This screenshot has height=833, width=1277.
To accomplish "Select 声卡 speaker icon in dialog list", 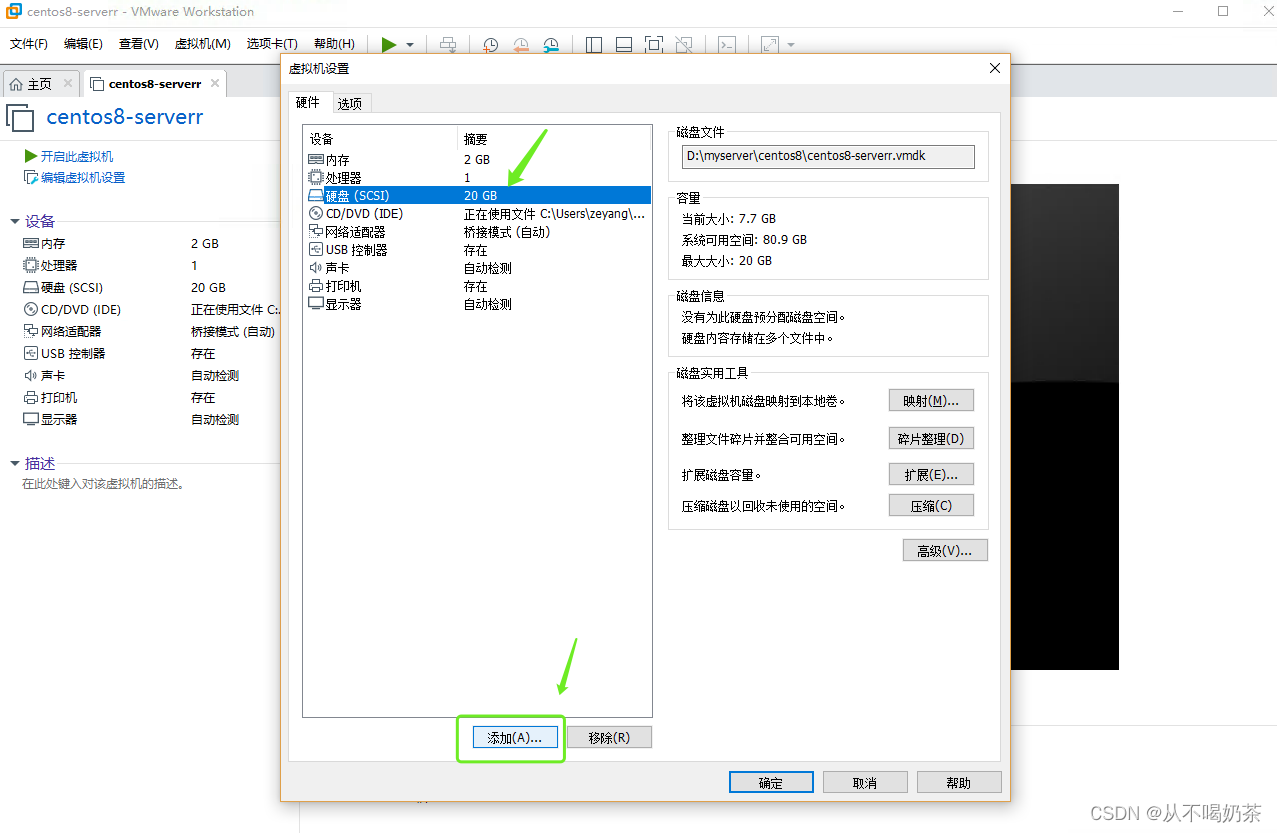I will 316,267.
